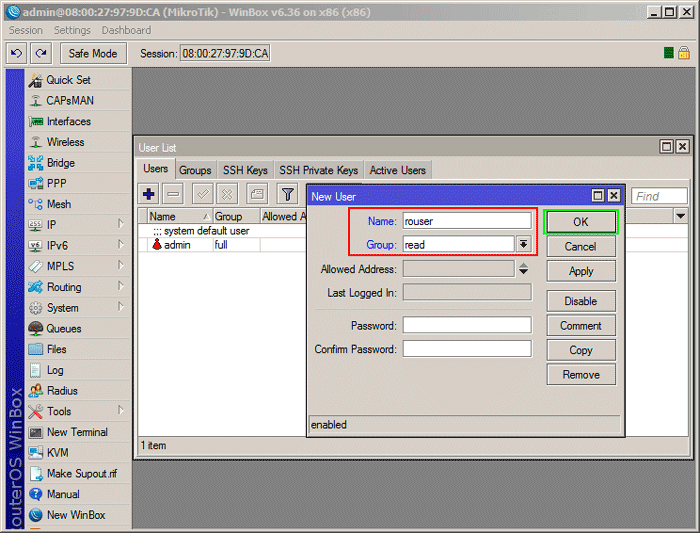Click the Filter funnel icon
Image resolution: width=700 pixels, height=533 pixels.
(x=287, y=195)
